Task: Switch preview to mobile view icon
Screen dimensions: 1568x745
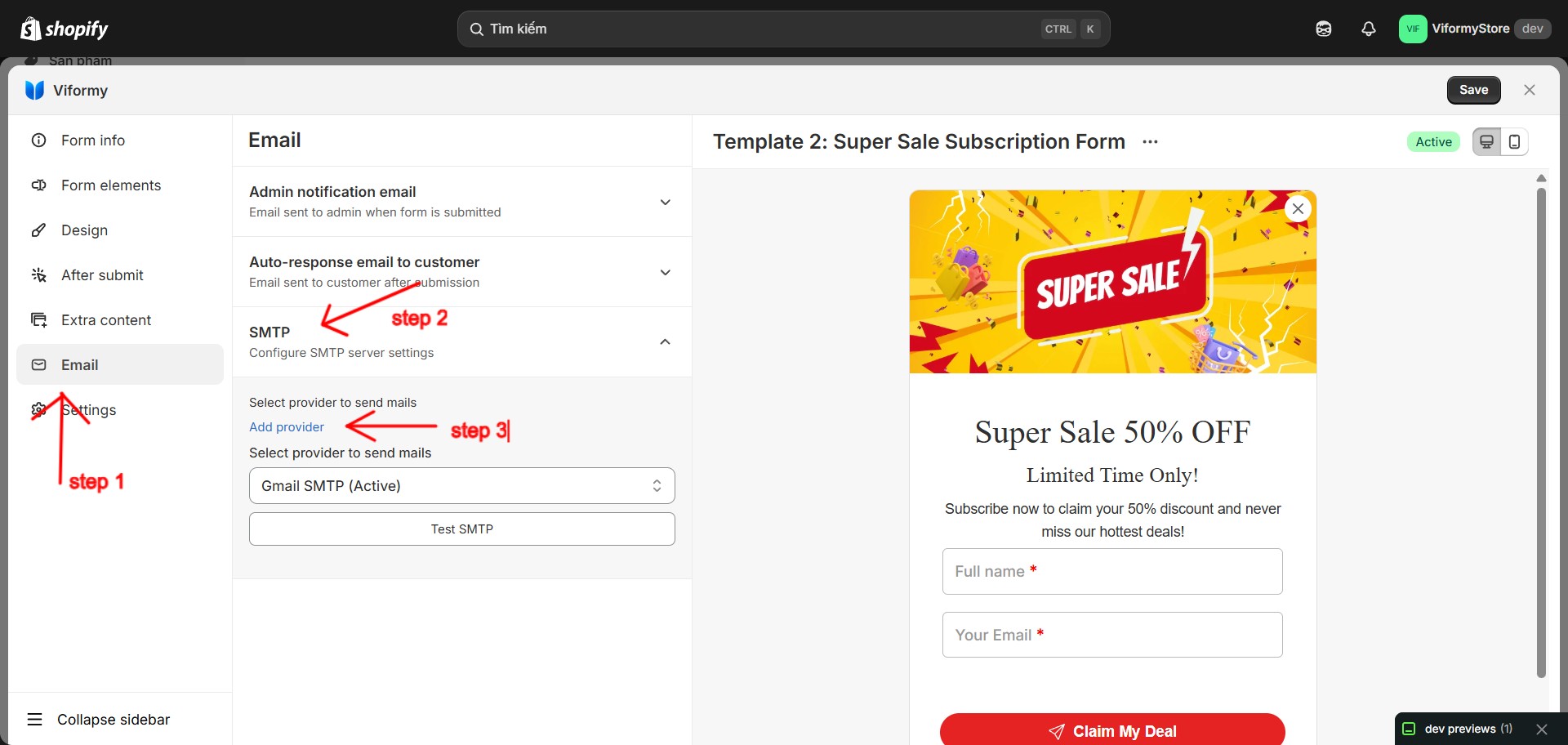Action: [1514, 141]
